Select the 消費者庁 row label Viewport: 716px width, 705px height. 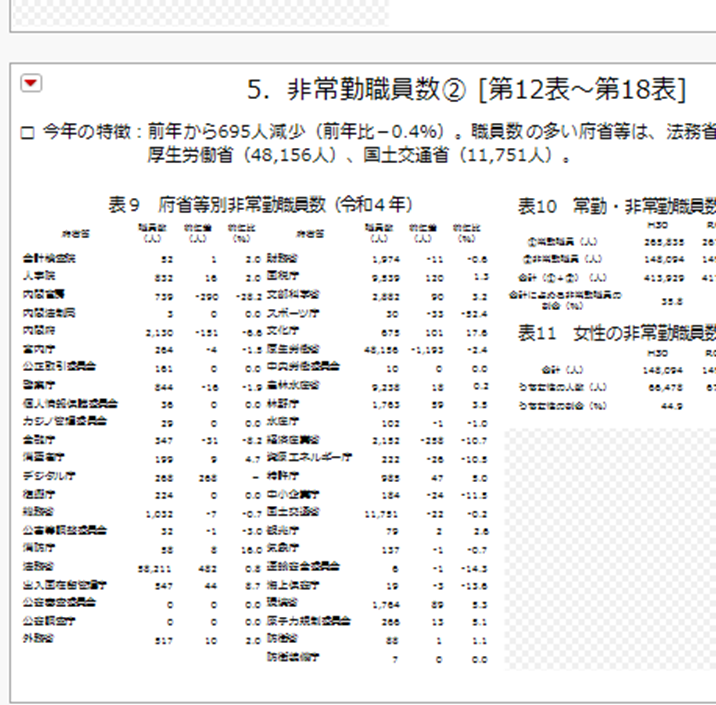(x=44, y=457)
